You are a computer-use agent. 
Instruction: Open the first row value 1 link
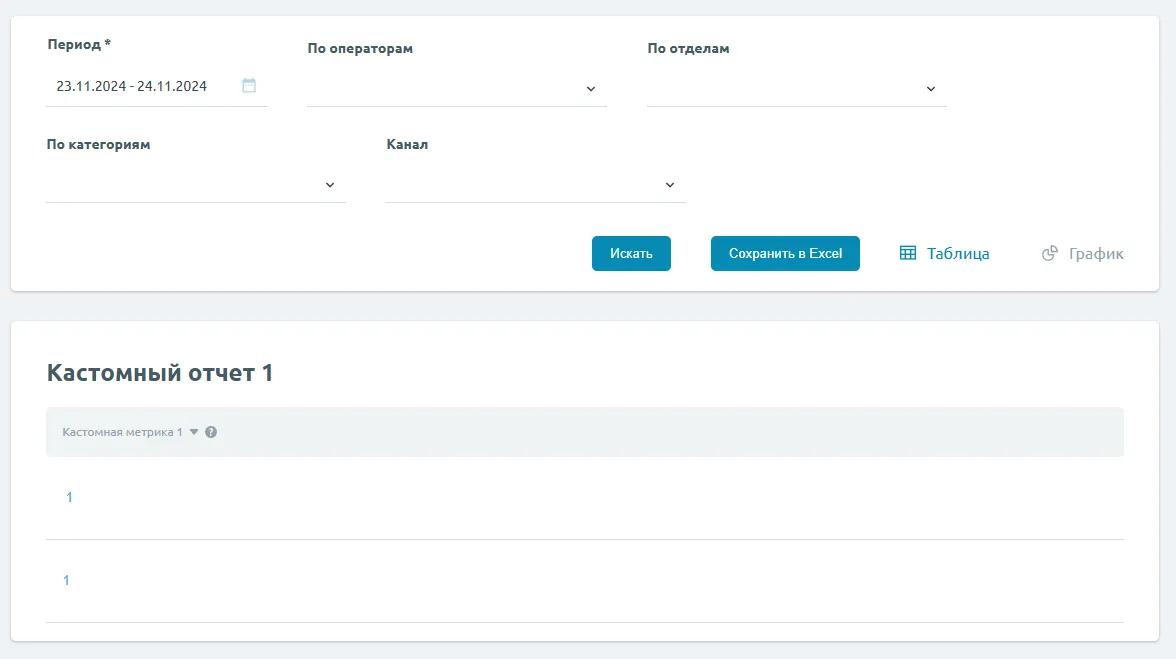point(69,497)
